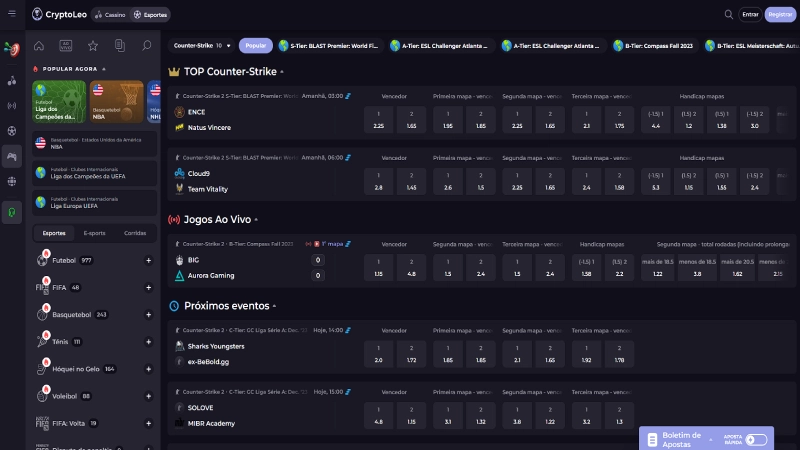Collapse the TOP Counter-Strike section
The width and height of the screenshot is (800, 450).
[282, 72]
